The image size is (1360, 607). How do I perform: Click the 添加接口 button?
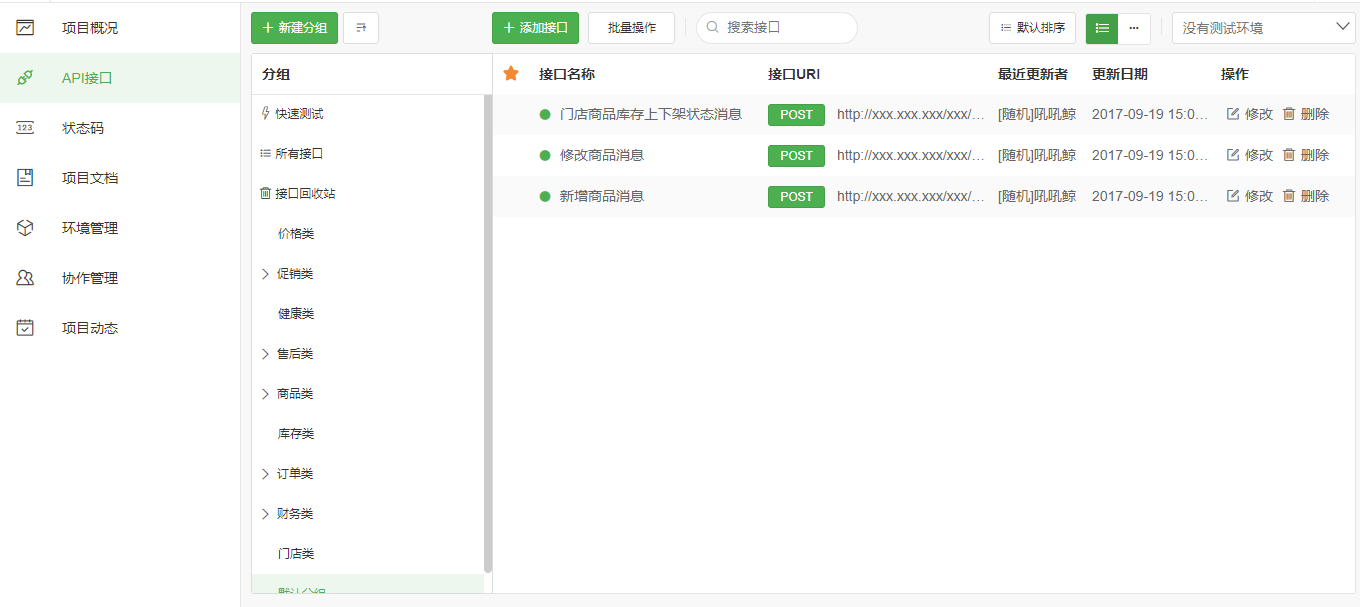click(x=535, y=28)
